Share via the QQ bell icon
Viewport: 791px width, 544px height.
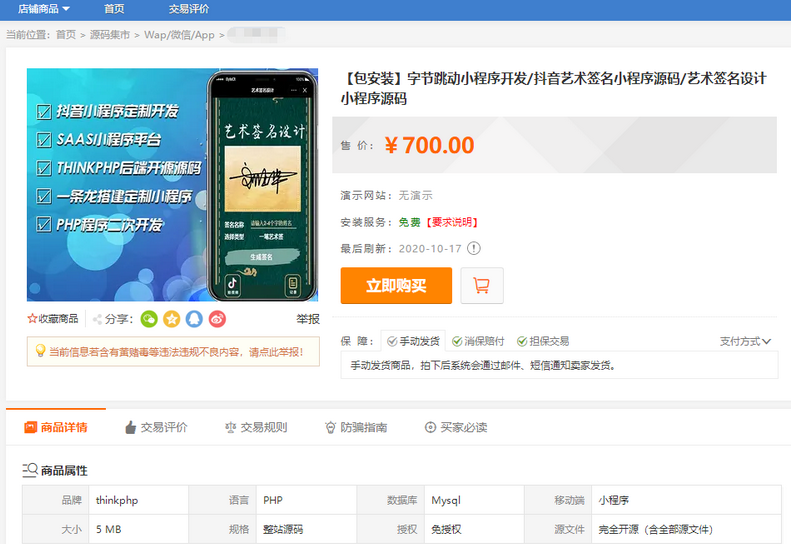coord(194,319)
